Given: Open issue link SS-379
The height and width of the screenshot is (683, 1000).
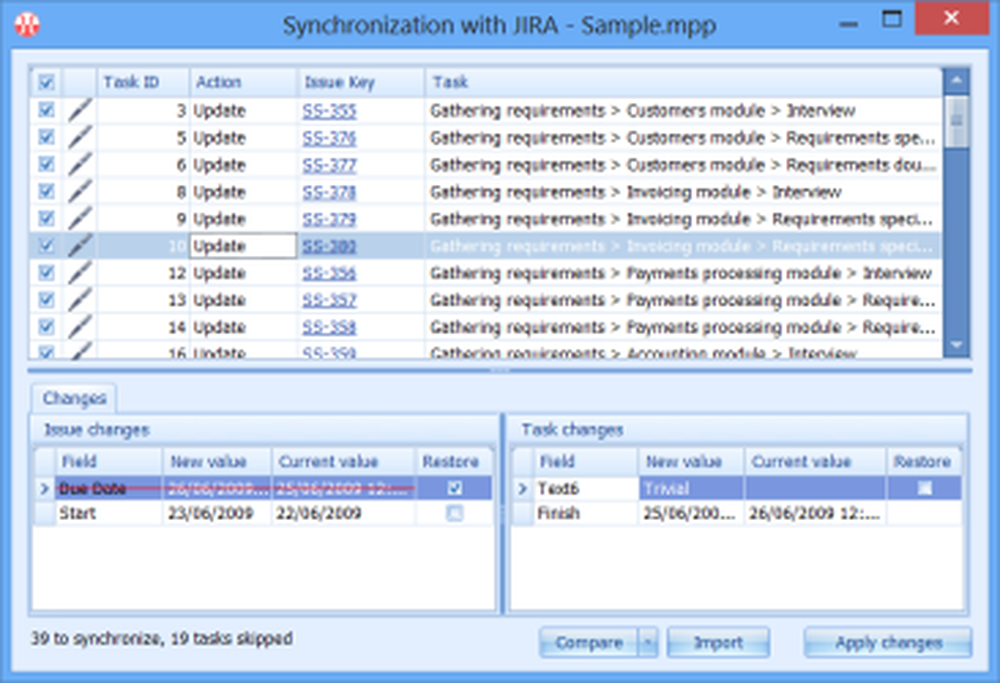Looking at the screenshot, I should point(329,219).
